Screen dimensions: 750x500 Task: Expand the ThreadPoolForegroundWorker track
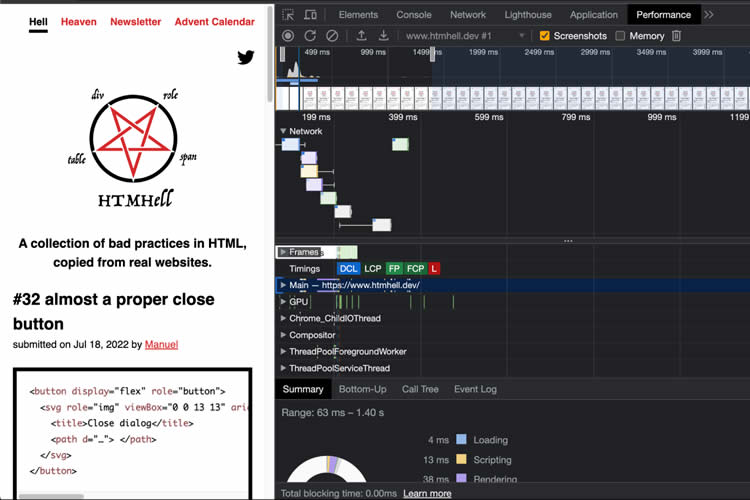283,352
